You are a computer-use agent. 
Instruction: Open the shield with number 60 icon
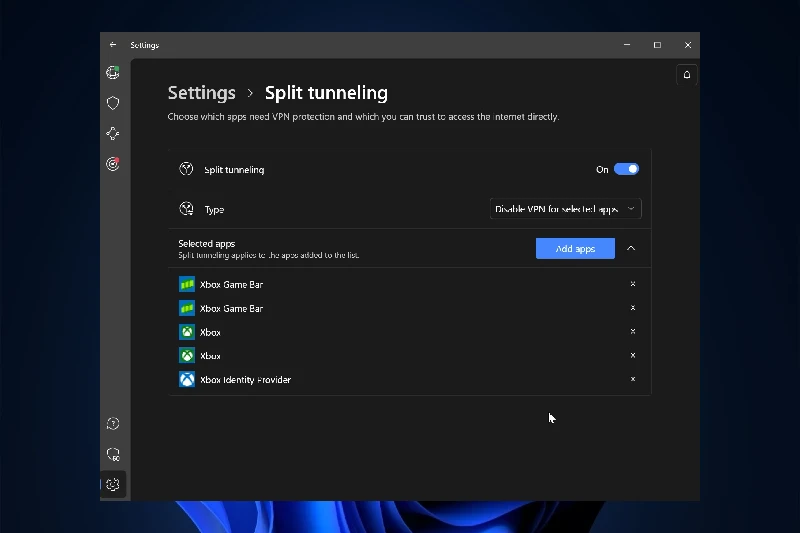tap(113, 454)
